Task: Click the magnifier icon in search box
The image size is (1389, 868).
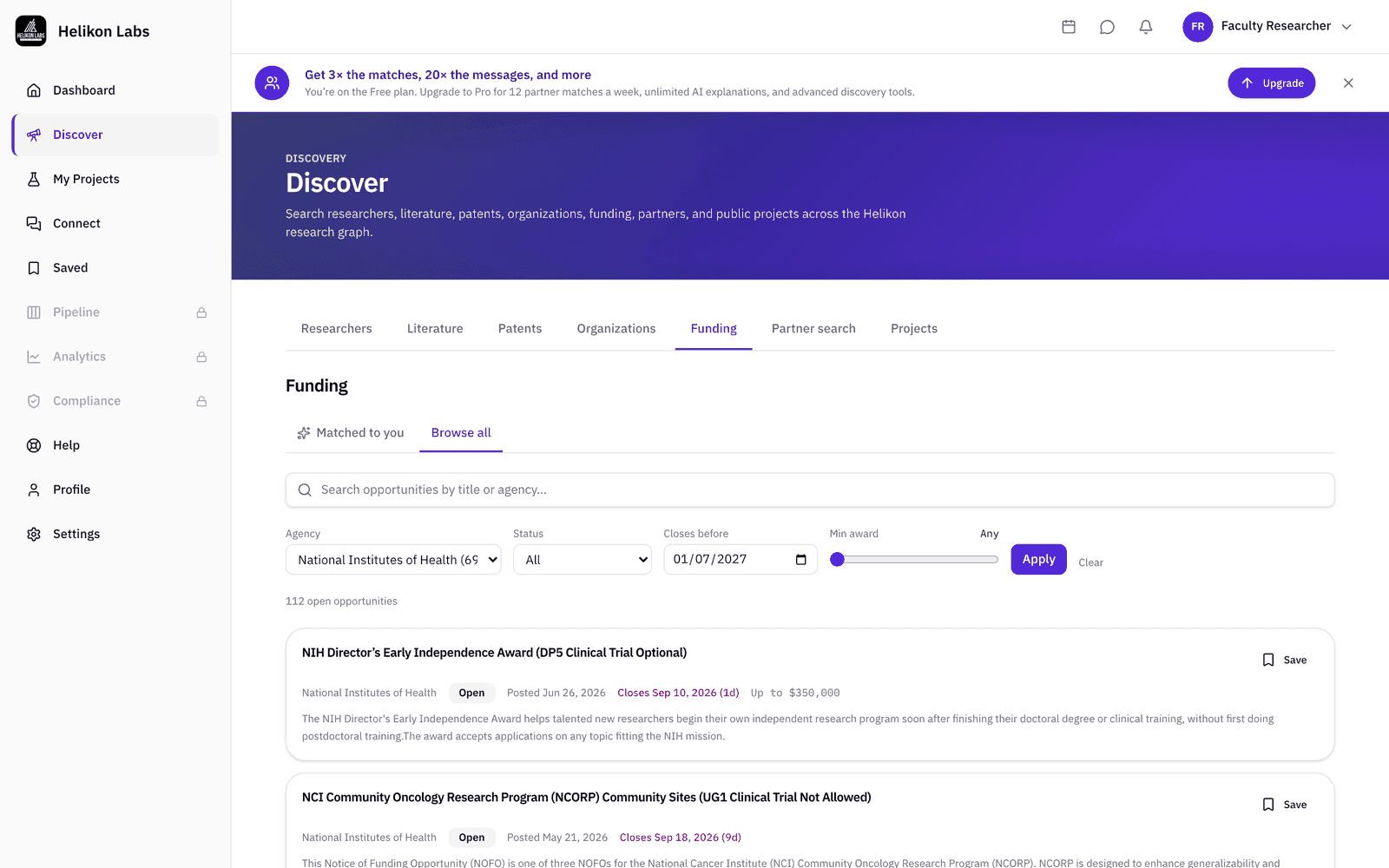Action: (x=305, y=490)
